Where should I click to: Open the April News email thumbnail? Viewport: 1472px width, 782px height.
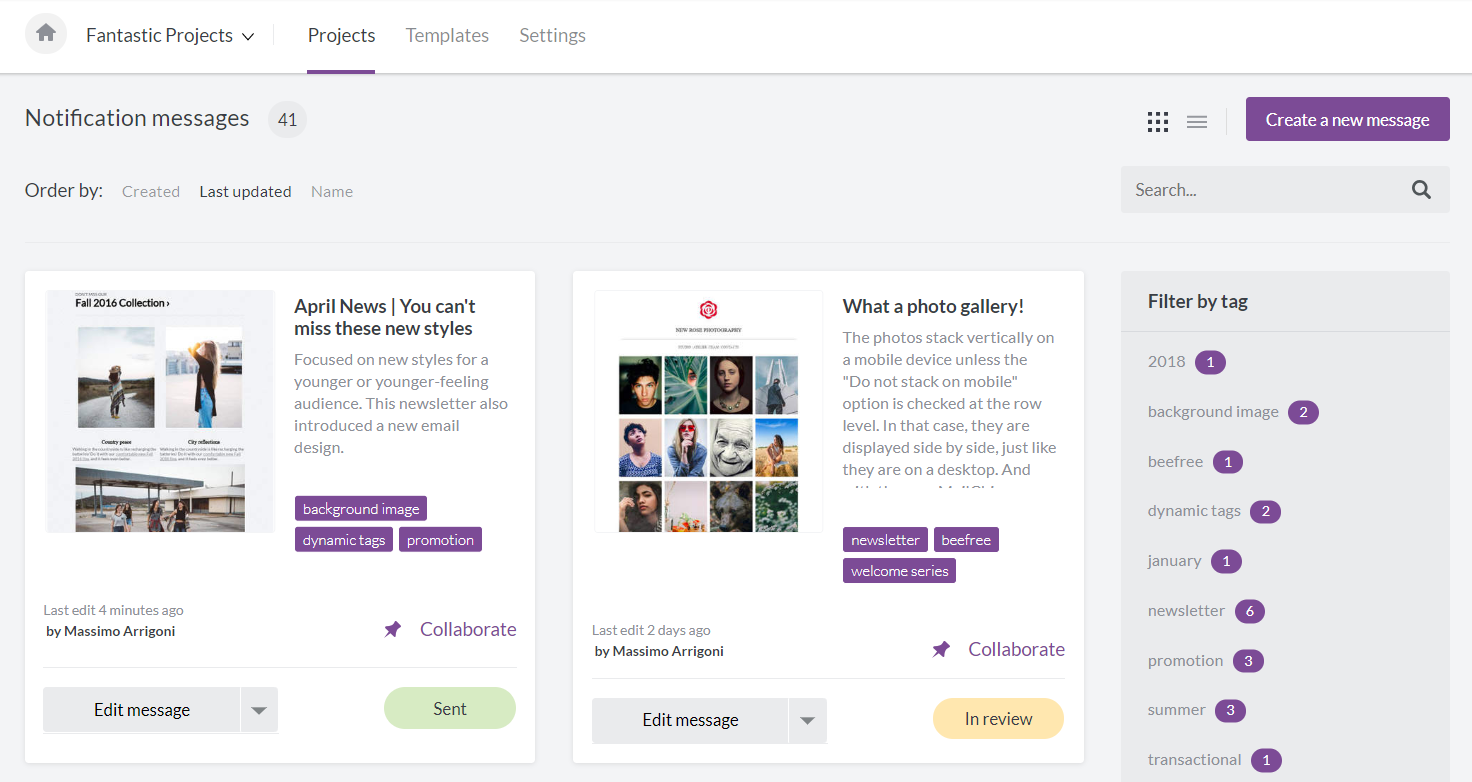pos(160,411)
